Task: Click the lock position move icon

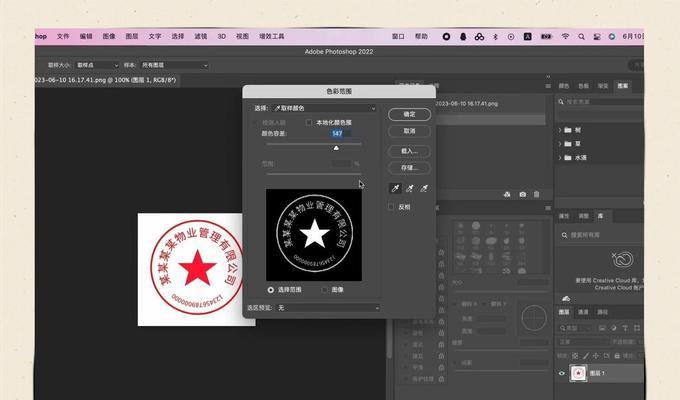Action: (x=596, y=356)
